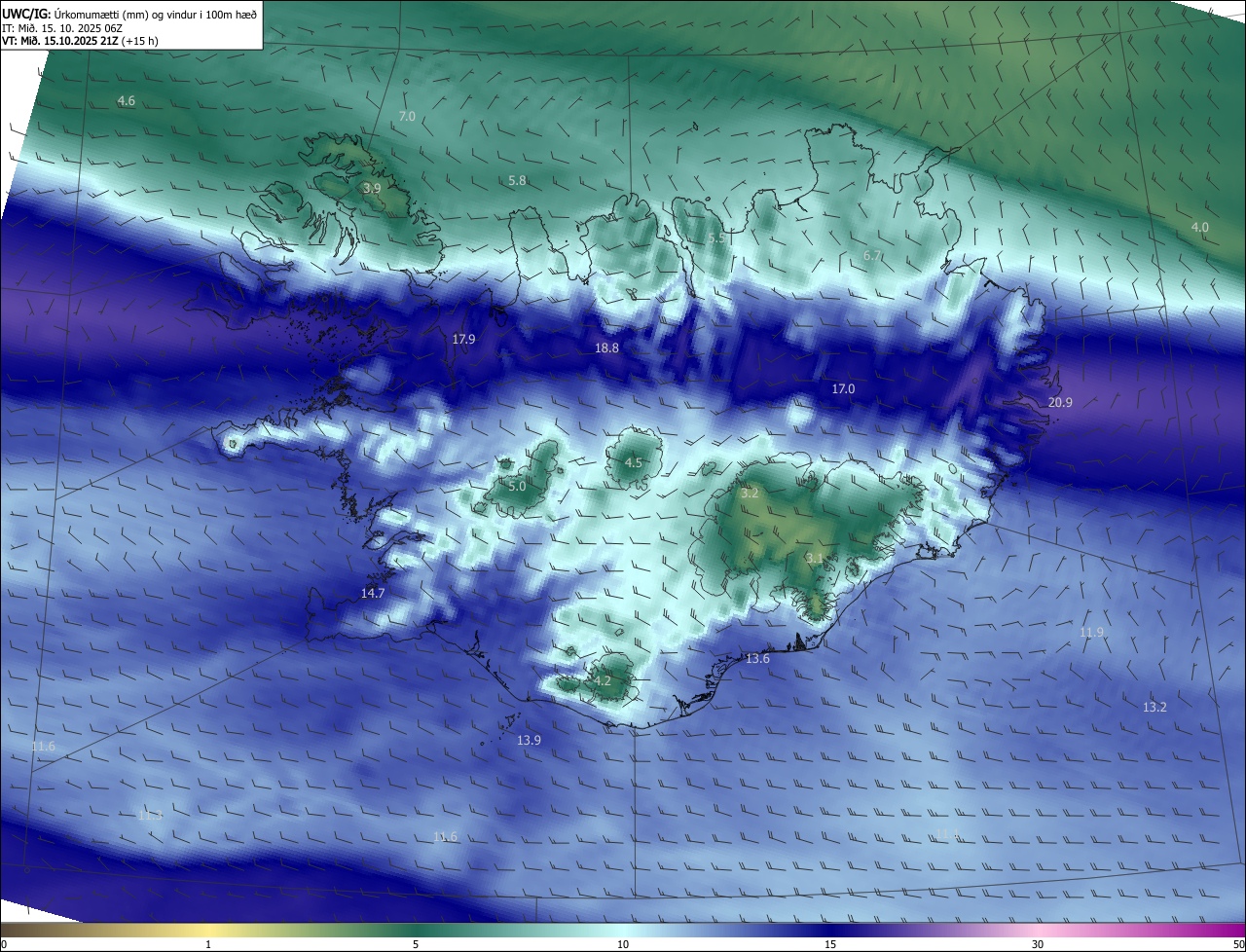The image size is (1246, 952).
Task: Click the 5.0 value label
Action: pos(517,487)
